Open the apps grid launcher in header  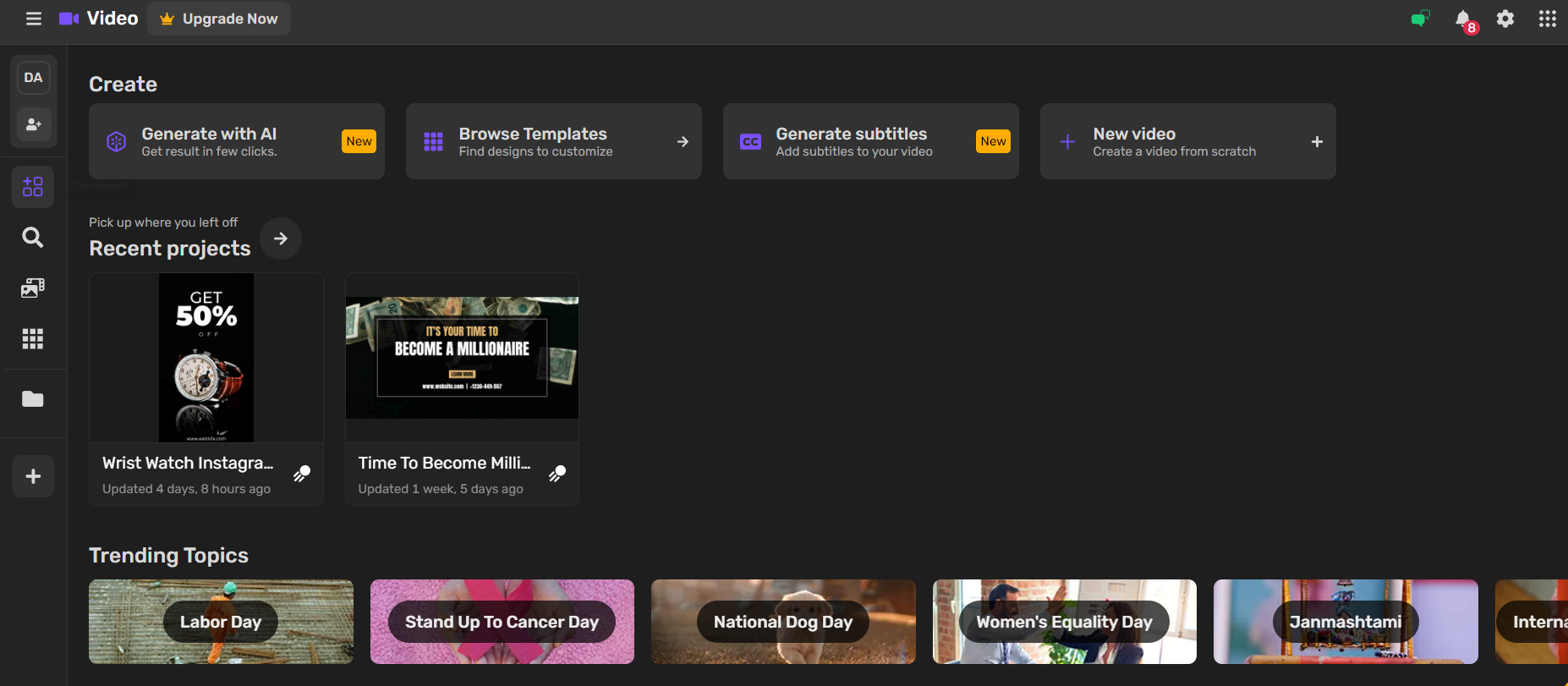click(1548, 19)
